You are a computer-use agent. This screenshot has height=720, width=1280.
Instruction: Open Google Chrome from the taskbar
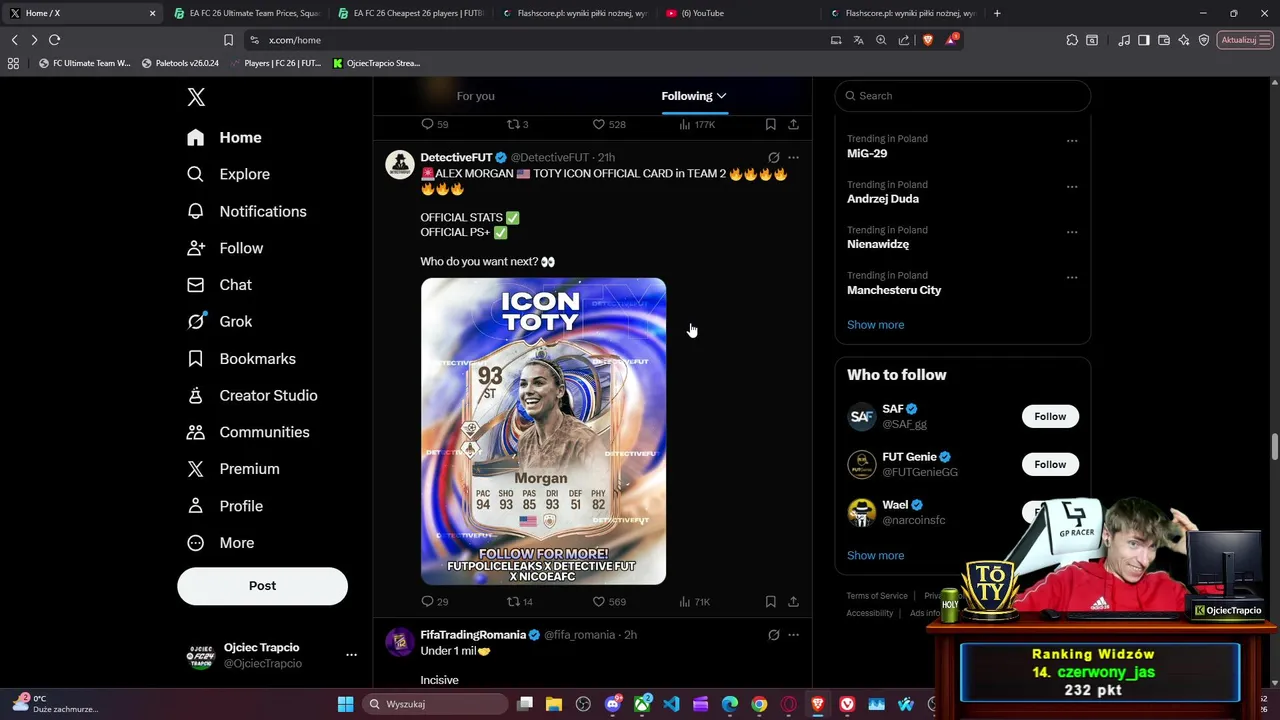pos(759,704)
